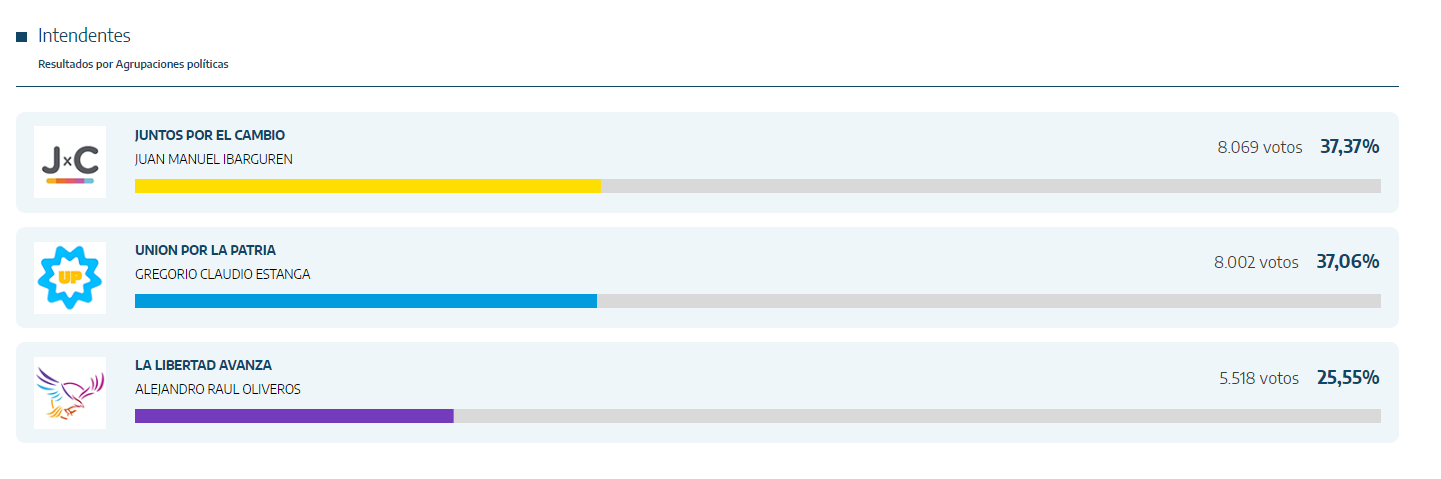The image size is (1441, 479).
Task: Click the purple progress bar for La Libertad Avanza
Action: [294, 416]
